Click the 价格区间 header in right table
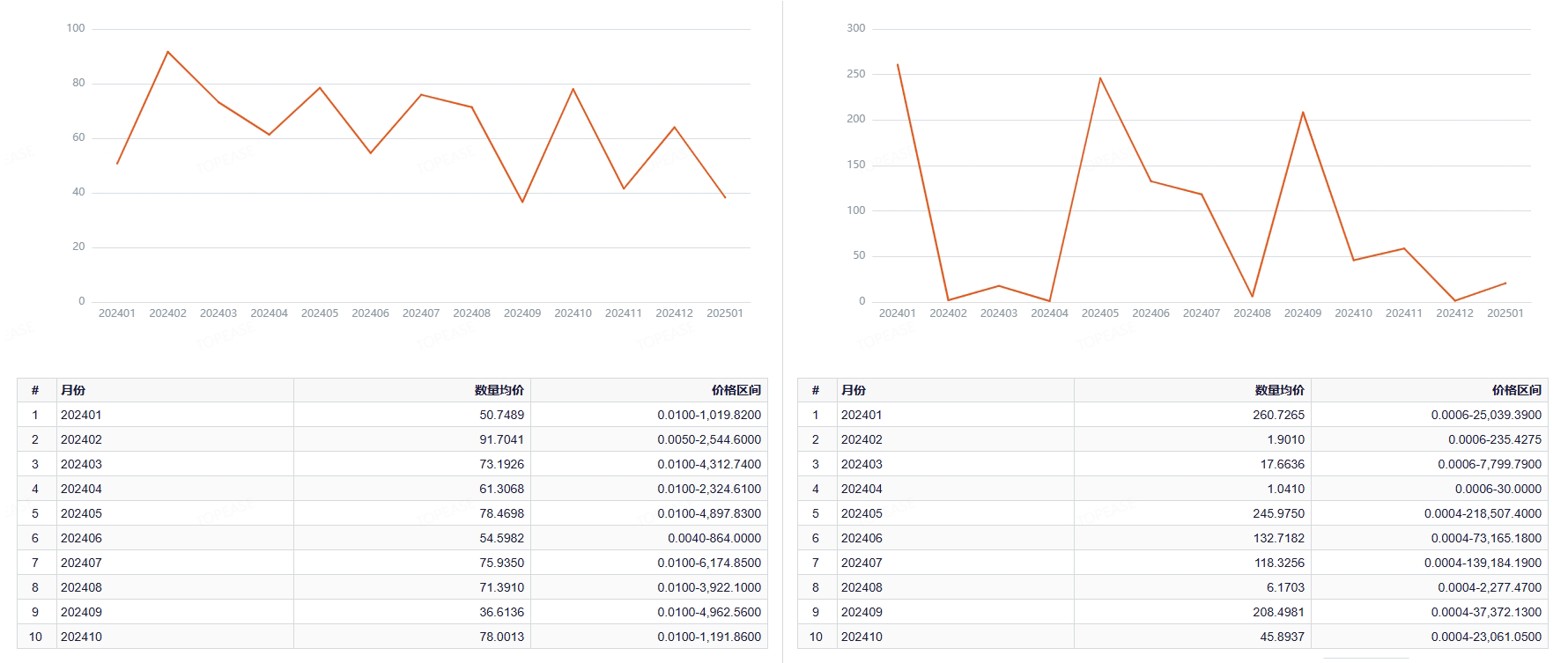This screenshot has height=663, width=1568. [x=1516, y=390]
